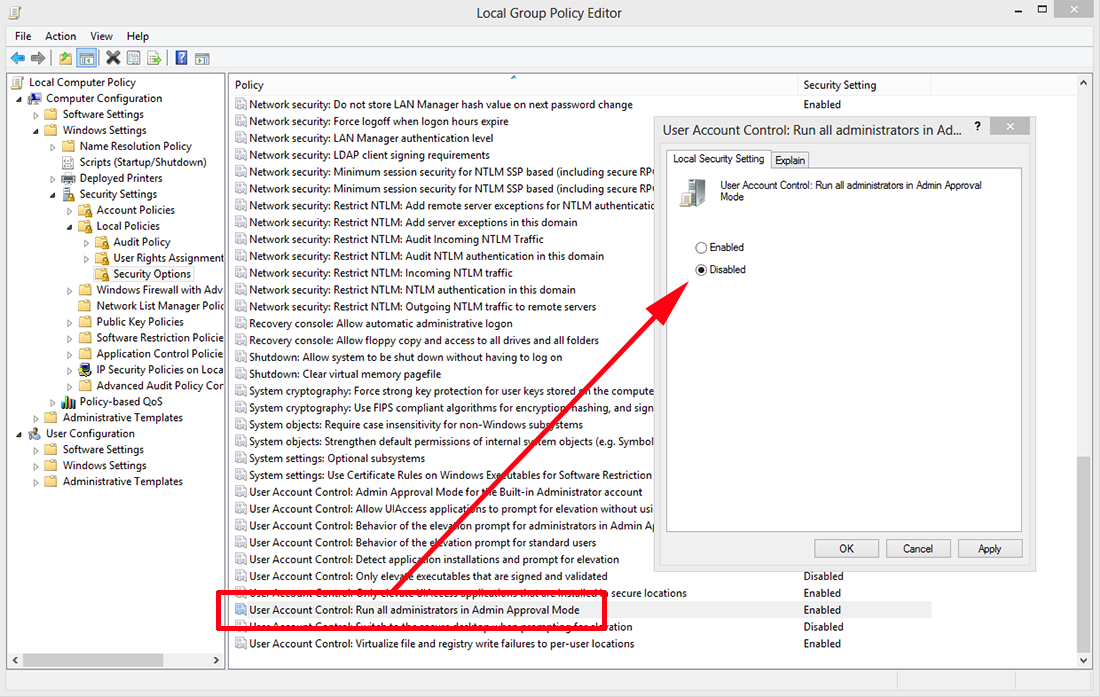Click the Scripts (Startup/Shutdown) icon
Image resolution: width=1100 pixels, height=697 pixels.
68,162
